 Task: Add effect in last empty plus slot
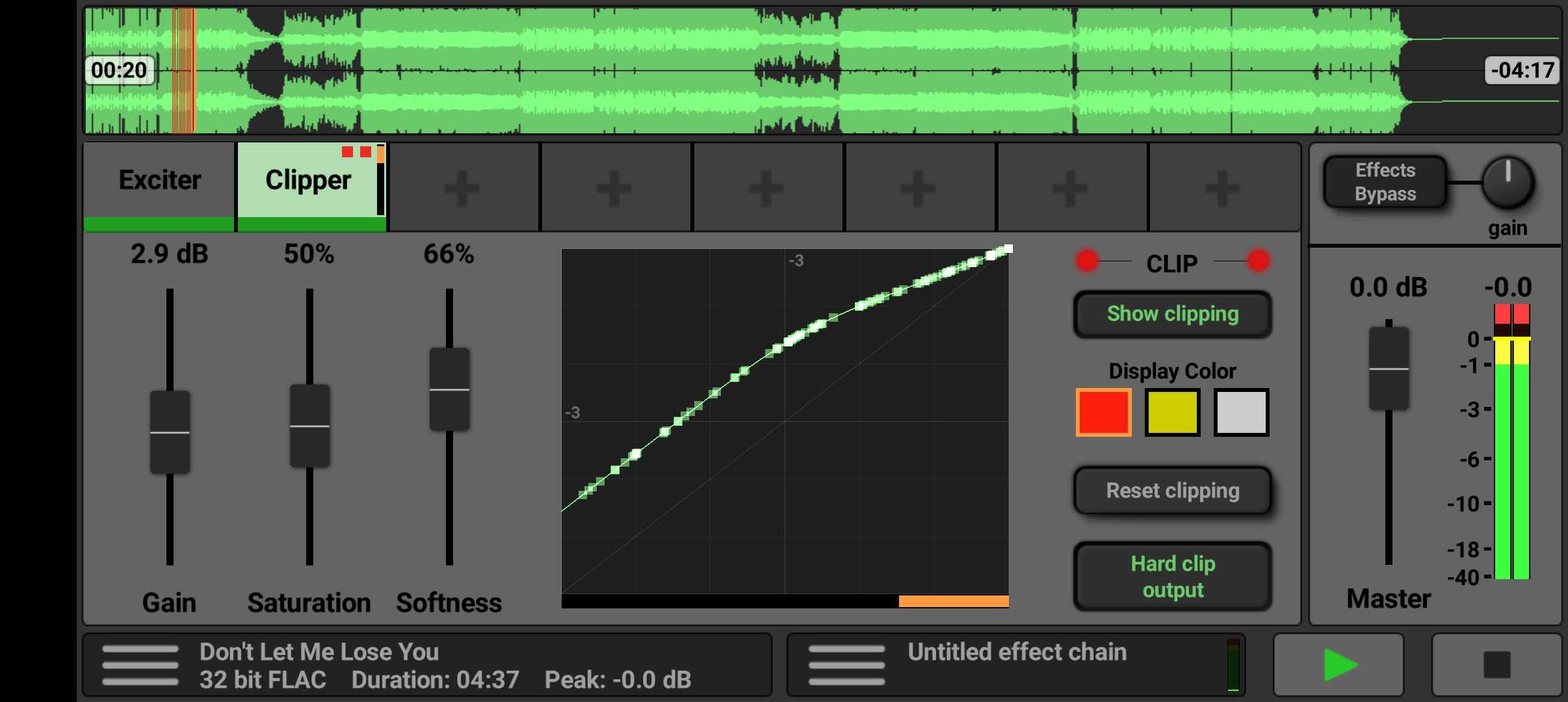coord(1222,188)
